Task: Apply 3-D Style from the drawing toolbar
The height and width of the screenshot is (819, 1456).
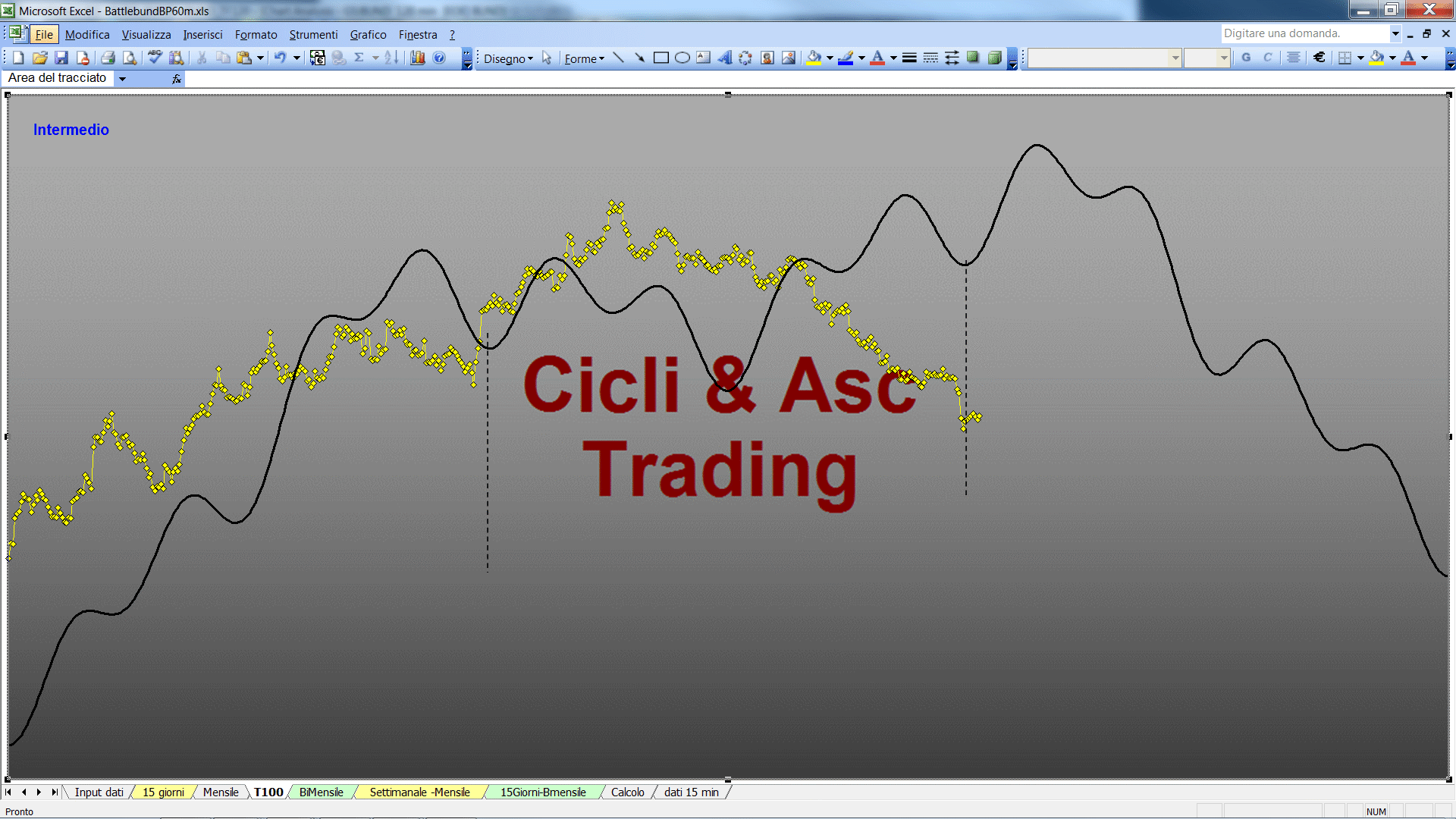Action: [x=994, y=58]
